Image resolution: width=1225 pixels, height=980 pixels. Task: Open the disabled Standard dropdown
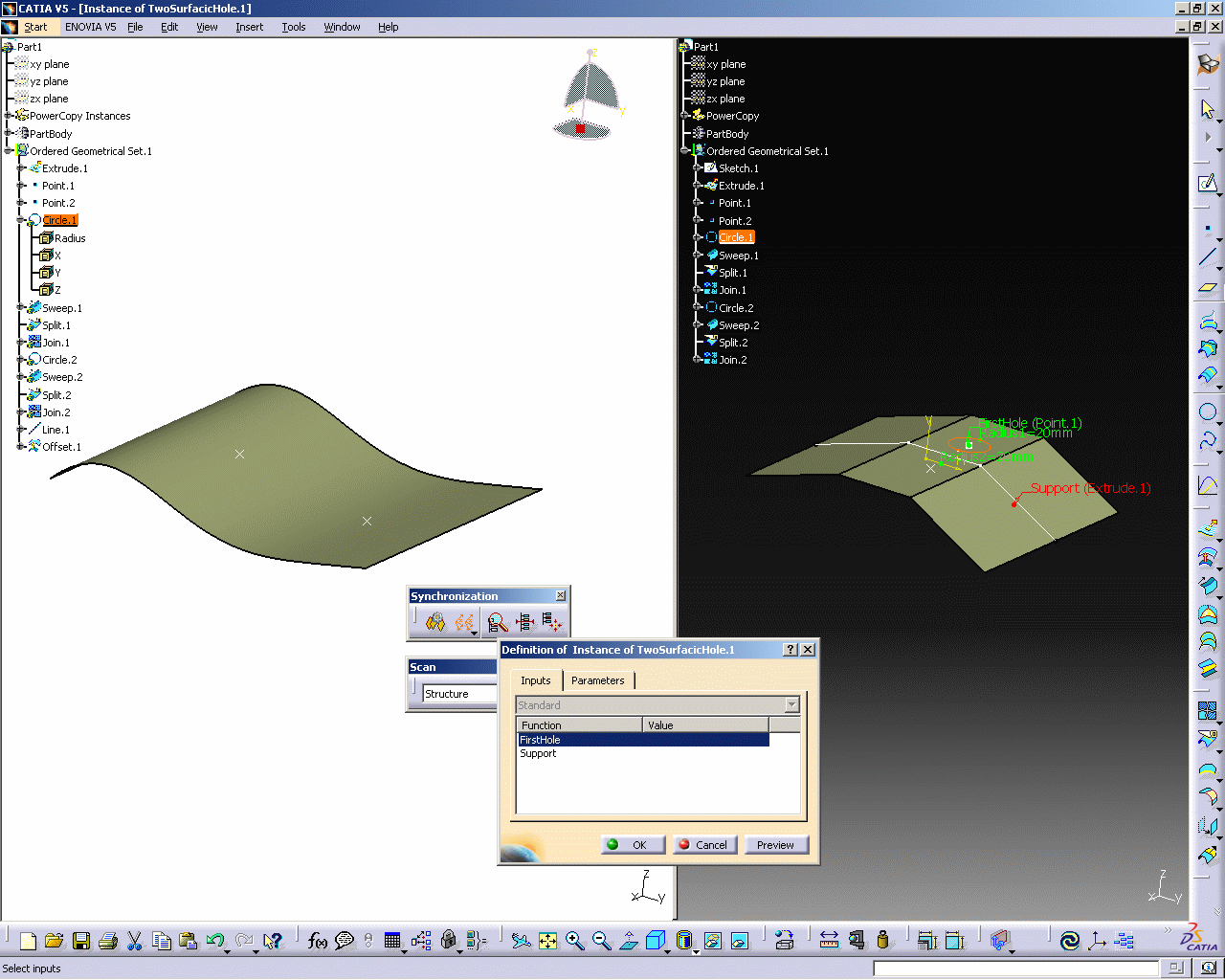(x=791, y=705)
